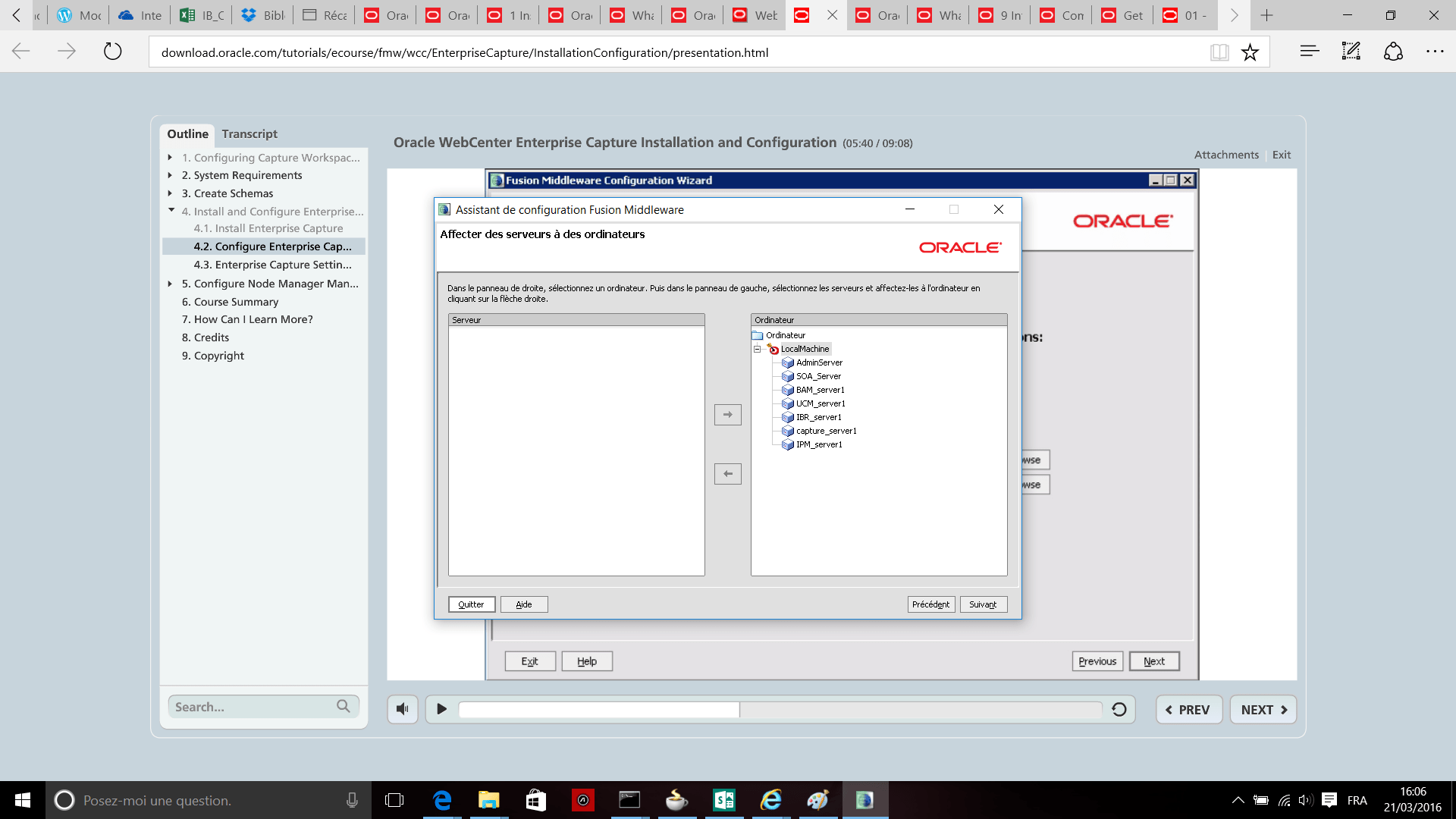The width and height of the screenshot is (1456, 819).
Task: Click the right arrow assign server button
Action: 727,415
